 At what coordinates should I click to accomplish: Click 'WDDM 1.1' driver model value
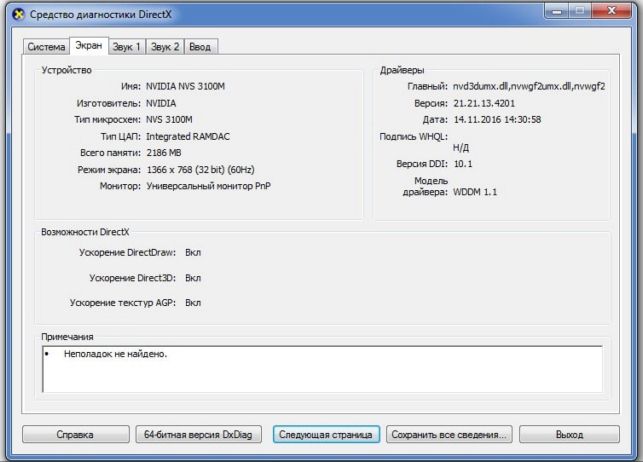tap(475, 192)
